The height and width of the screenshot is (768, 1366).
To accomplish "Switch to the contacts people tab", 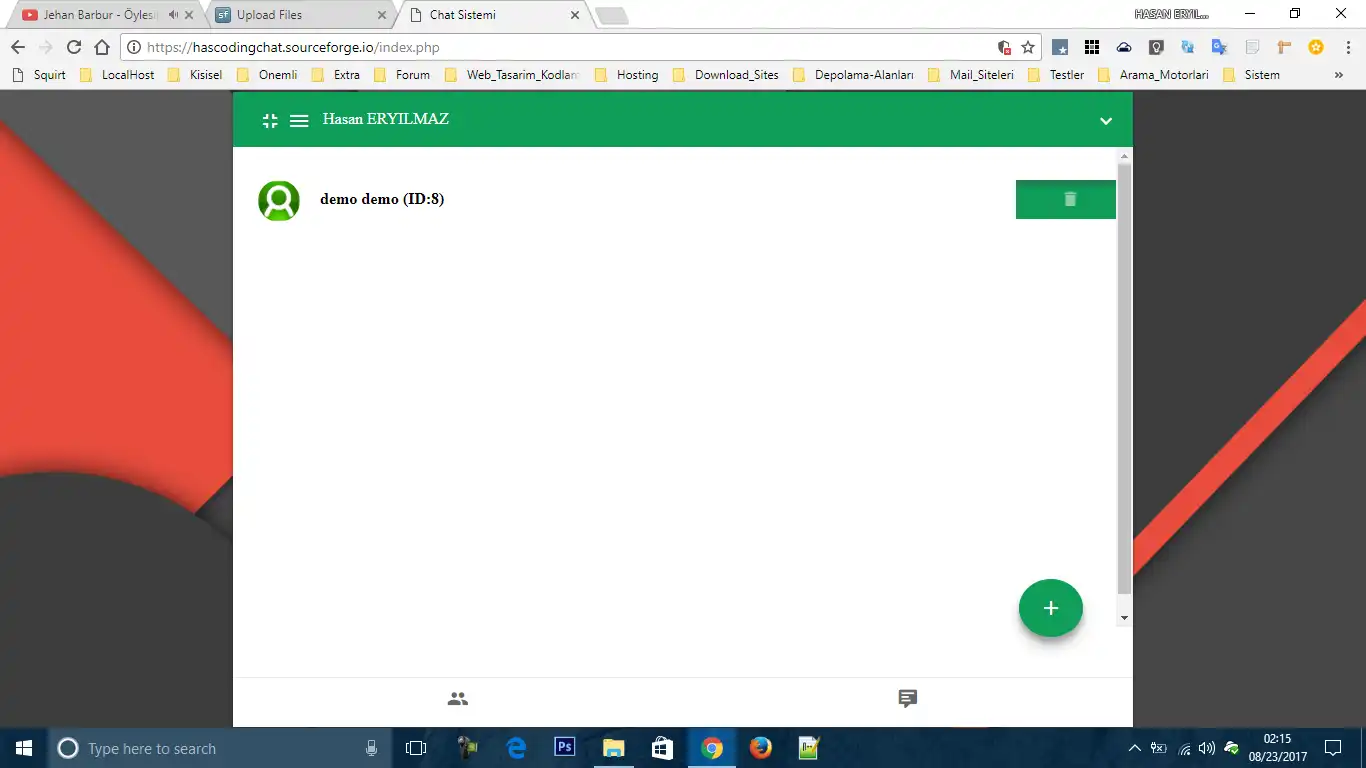I will point(458,699).
